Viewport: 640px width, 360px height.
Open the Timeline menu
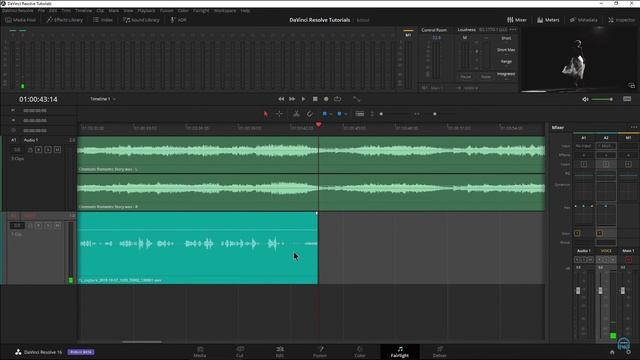[83, 11]
